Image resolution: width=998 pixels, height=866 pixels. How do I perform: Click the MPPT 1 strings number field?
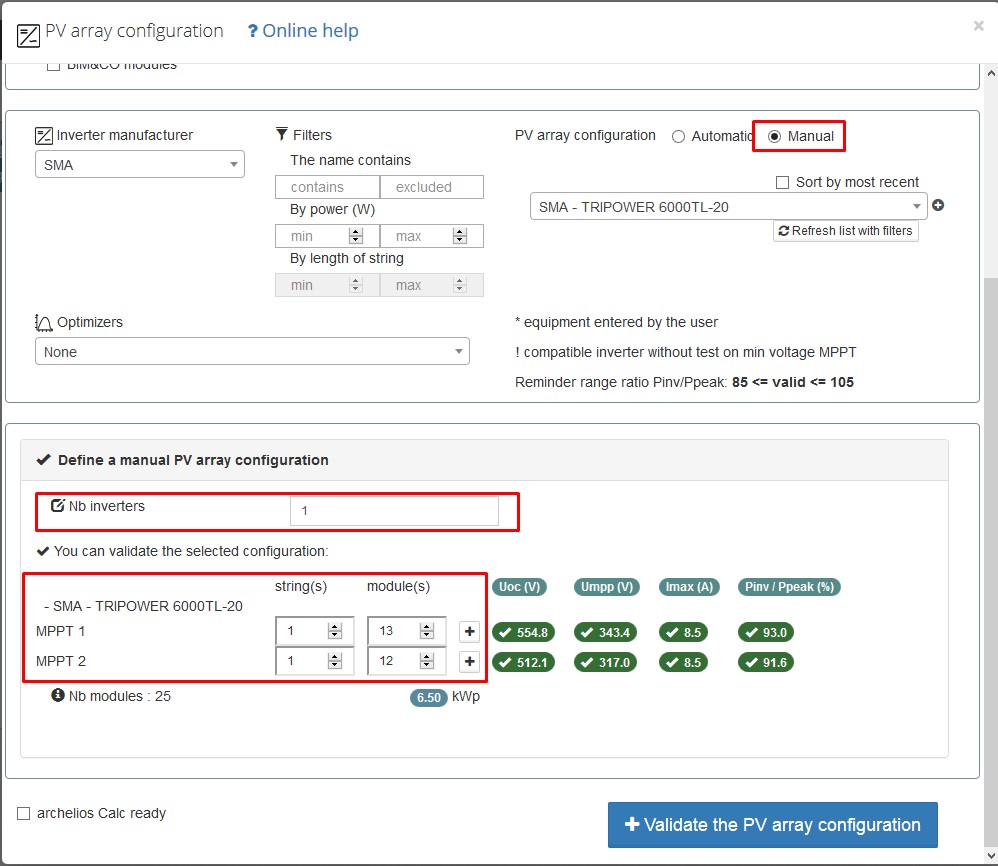[314, 631]
